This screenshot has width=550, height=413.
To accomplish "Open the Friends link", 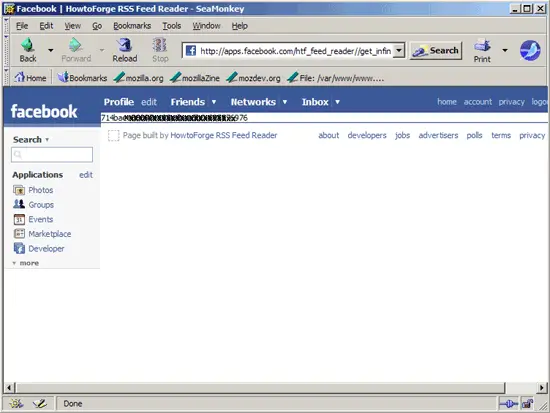I will coord(188,102).
